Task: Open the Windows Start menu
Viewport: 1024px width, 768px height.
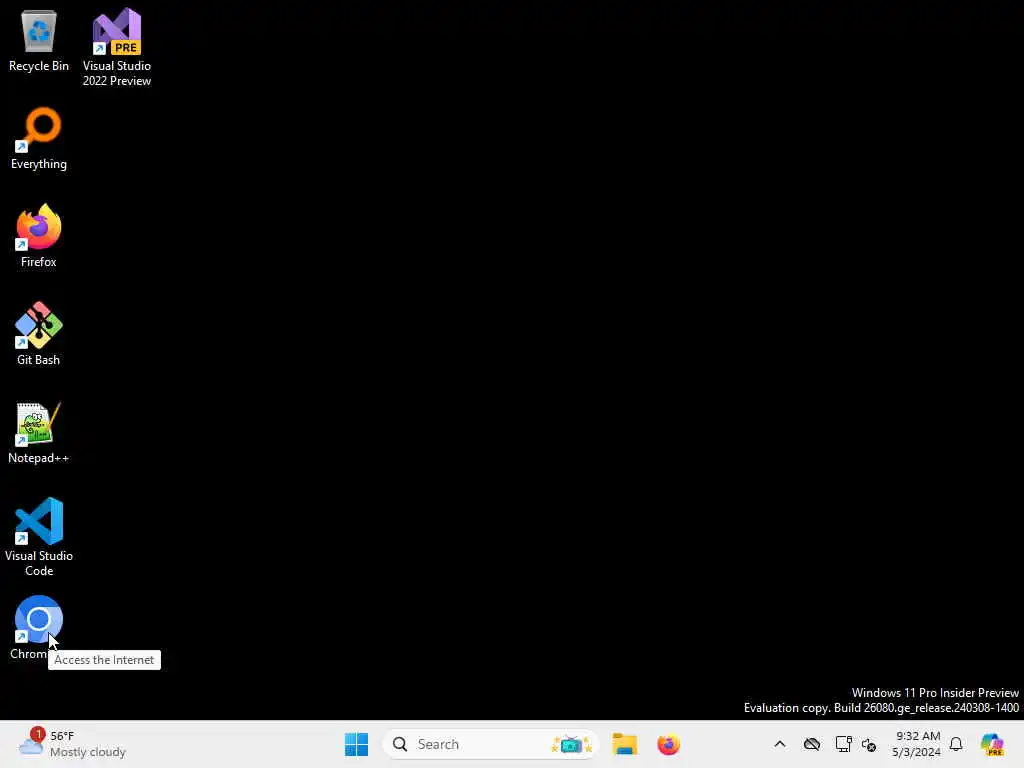Action: [356, 744]
